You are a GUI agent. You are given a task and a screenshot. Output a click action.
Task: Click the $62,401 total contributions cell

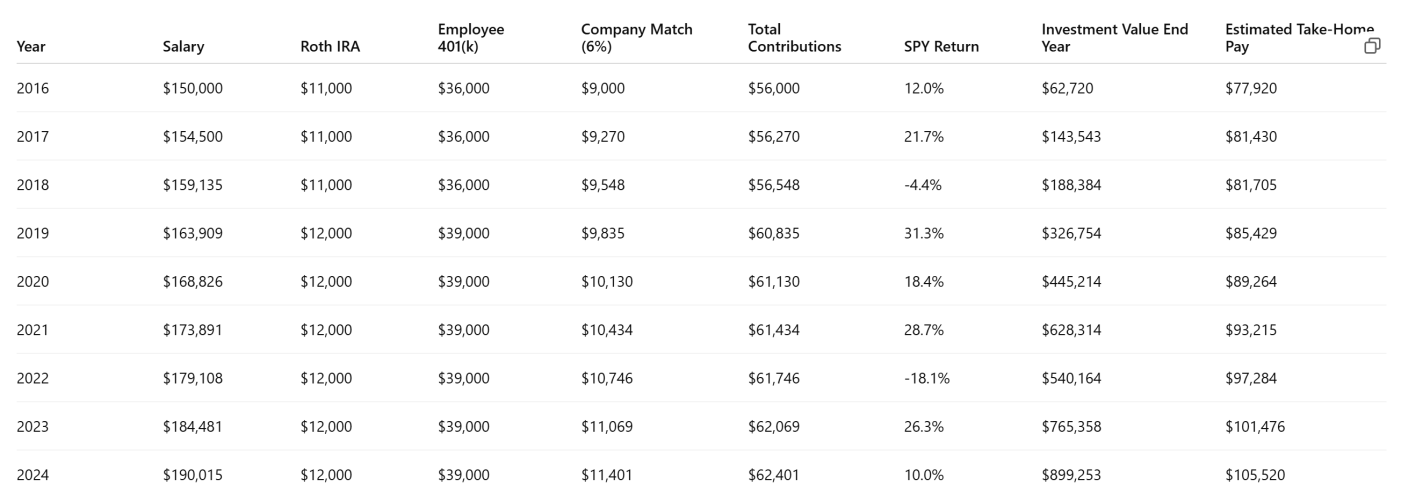pos(774,475)
